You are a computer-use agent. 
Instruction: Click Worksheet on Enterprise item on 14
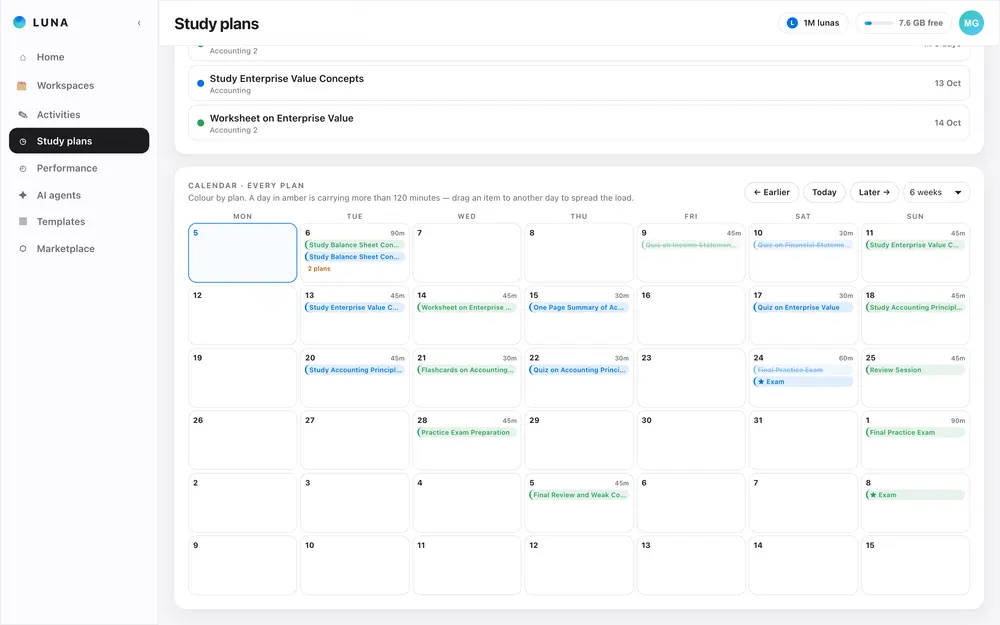[x=467, y=307]
